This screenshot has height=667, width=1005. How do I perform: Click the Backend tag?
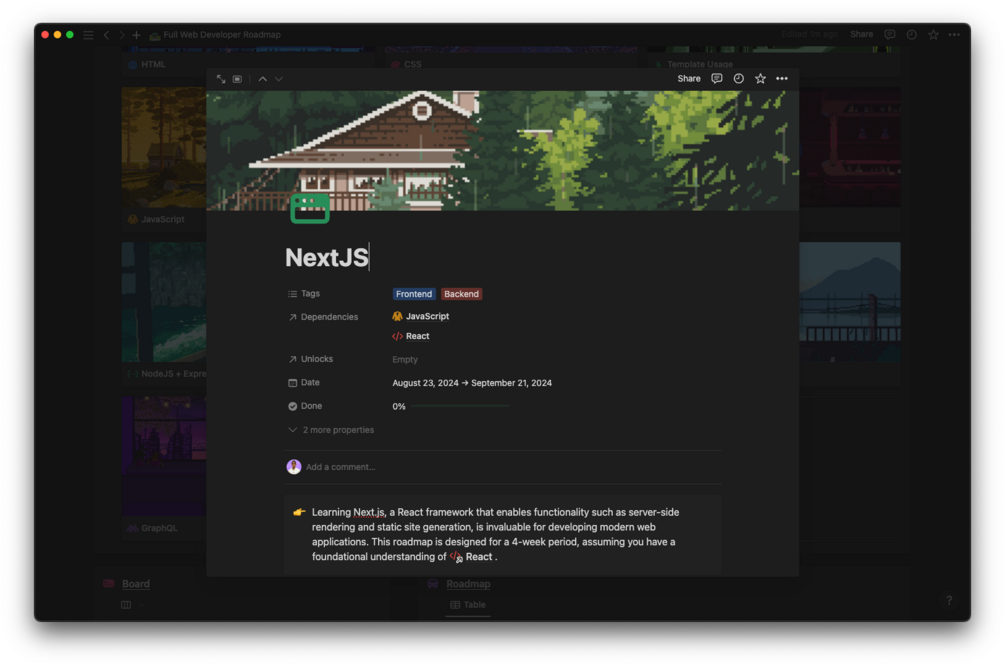[461, 294]
